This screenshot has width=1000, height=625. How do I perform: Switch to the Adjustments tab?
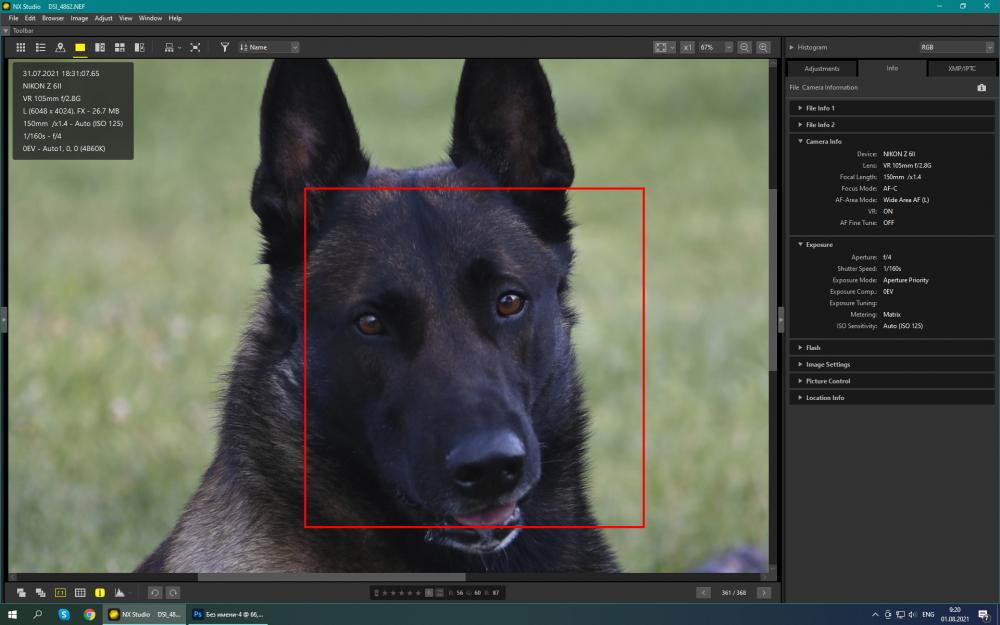click(821, 68)
